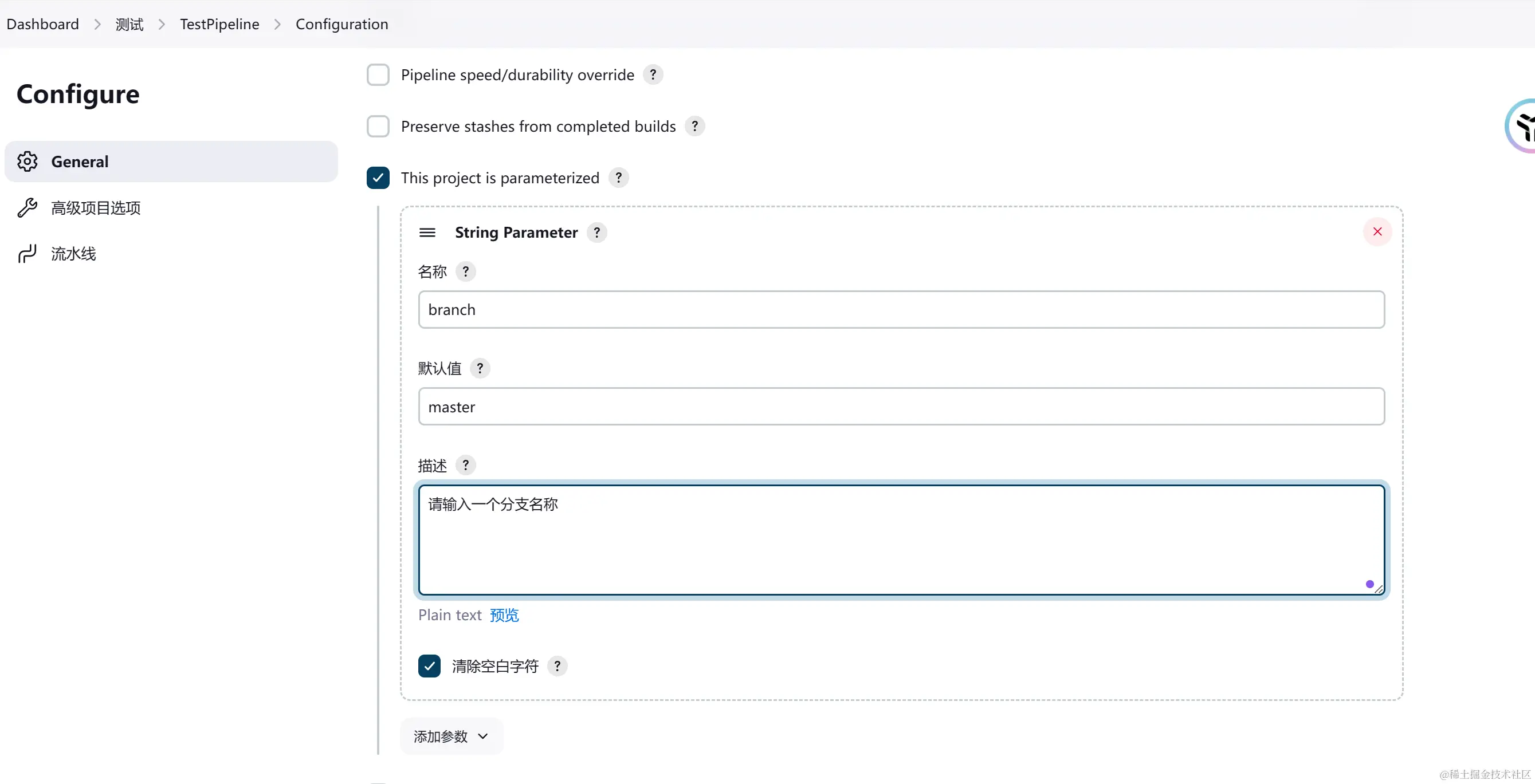Viewport: 1535px width, 784px height.
Task: Delete the String Parameter with red X
Action: coord(1376,232)
